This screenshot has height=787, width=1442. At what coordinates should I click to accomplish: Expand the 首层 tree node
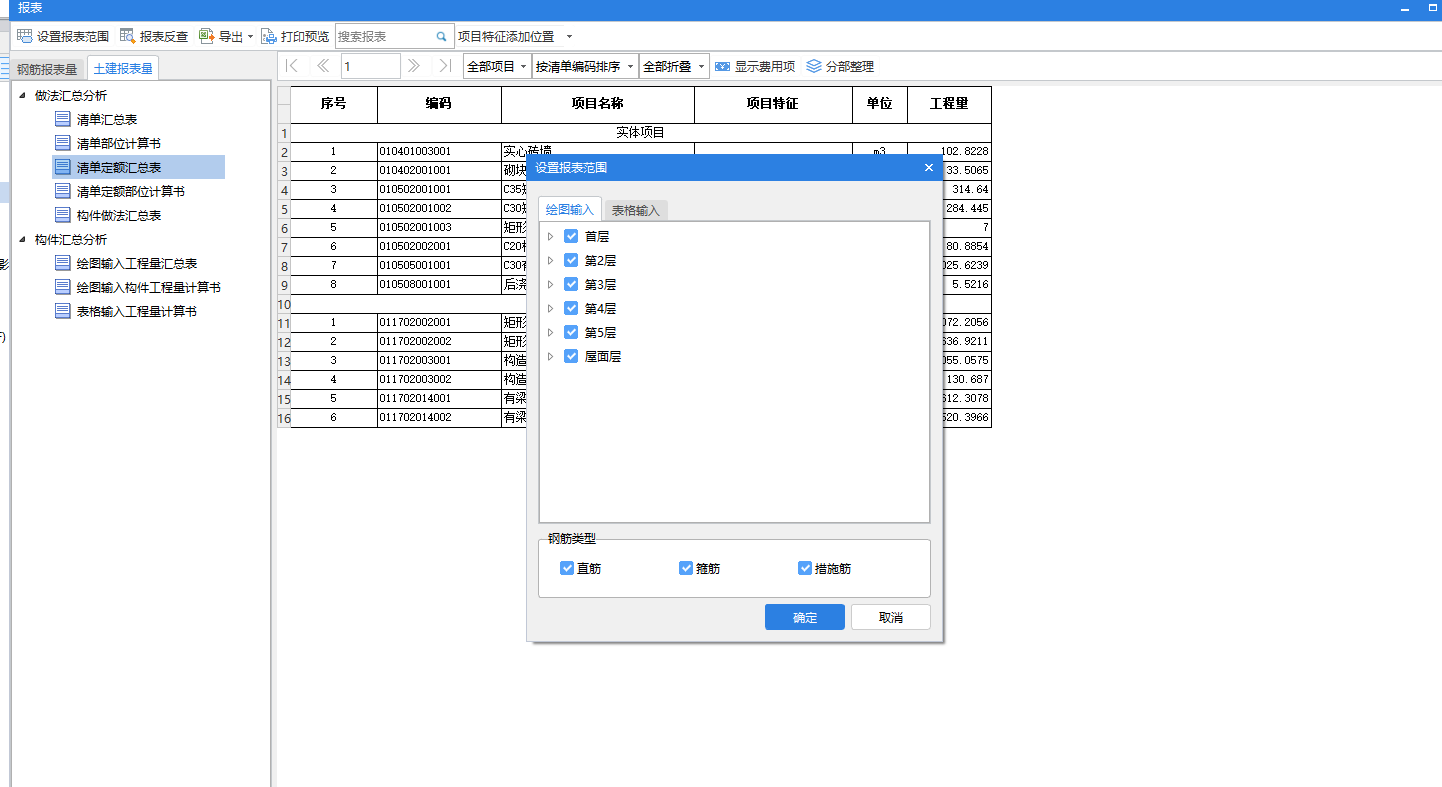click(550, 236)
